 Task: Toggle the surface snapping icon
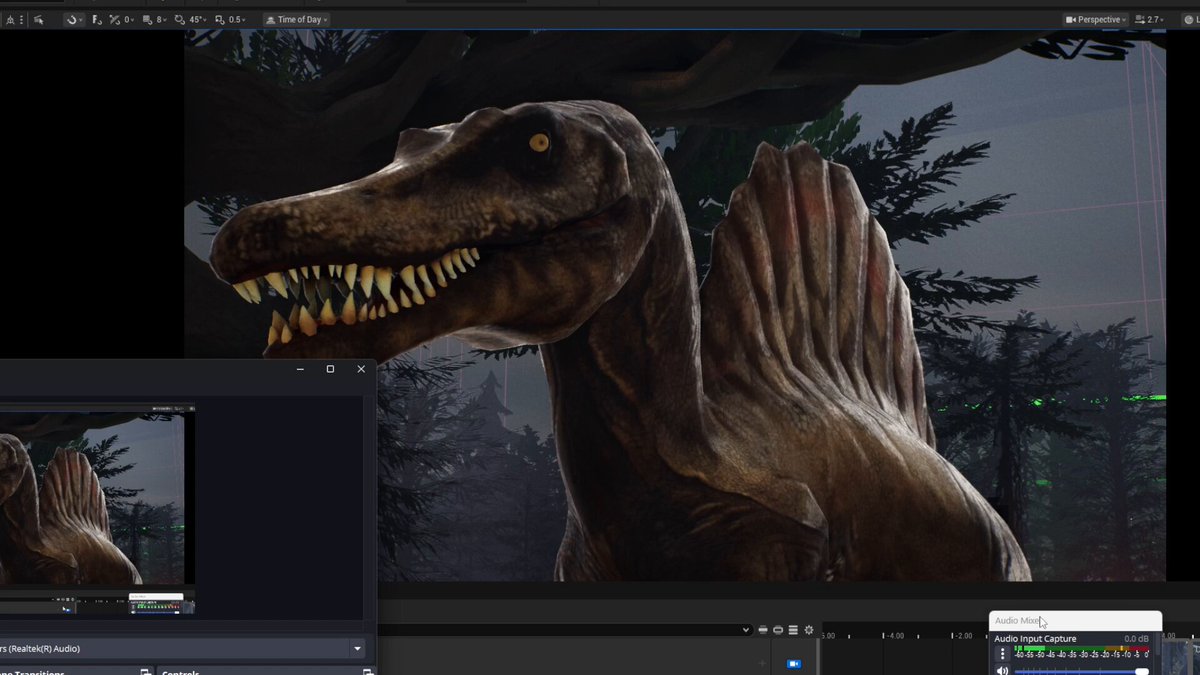[x=97, y=19]
